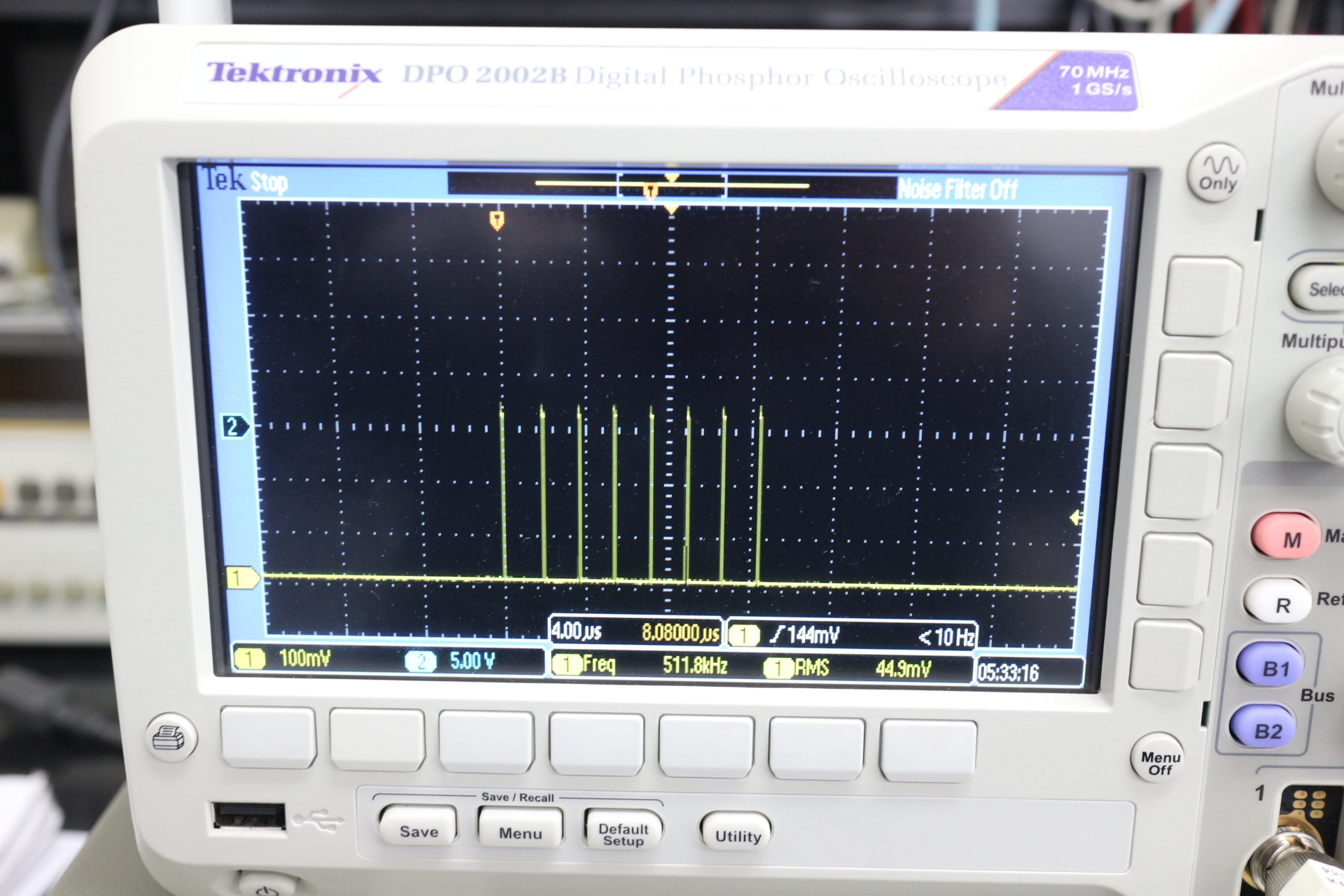Screen dimensions: 1344x896
Task: Click the Noise Filter Off indicator
Action: click(957, 189)
